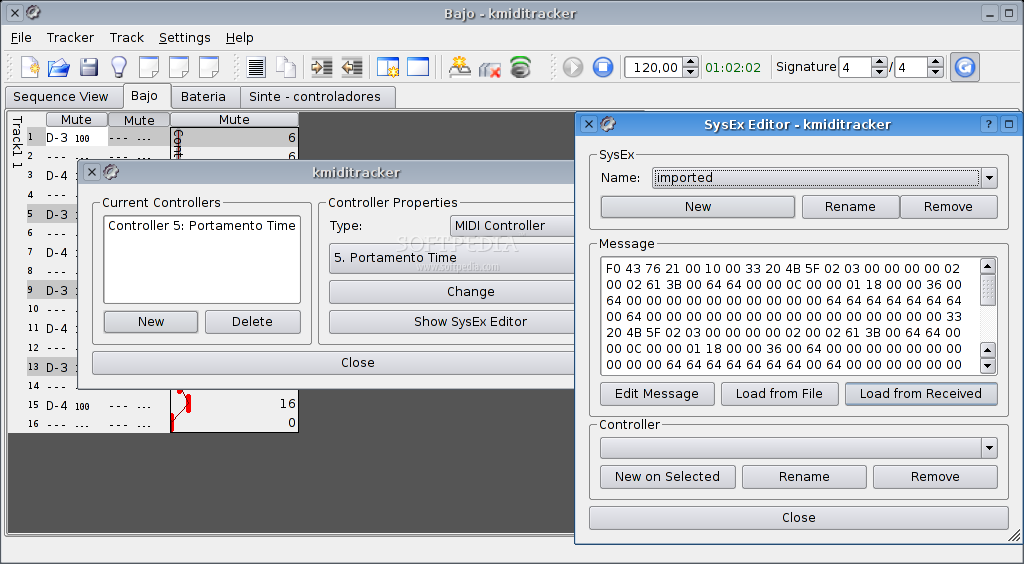
Task: Click the remove row left-arrow icon
Action: coord(352,67)
